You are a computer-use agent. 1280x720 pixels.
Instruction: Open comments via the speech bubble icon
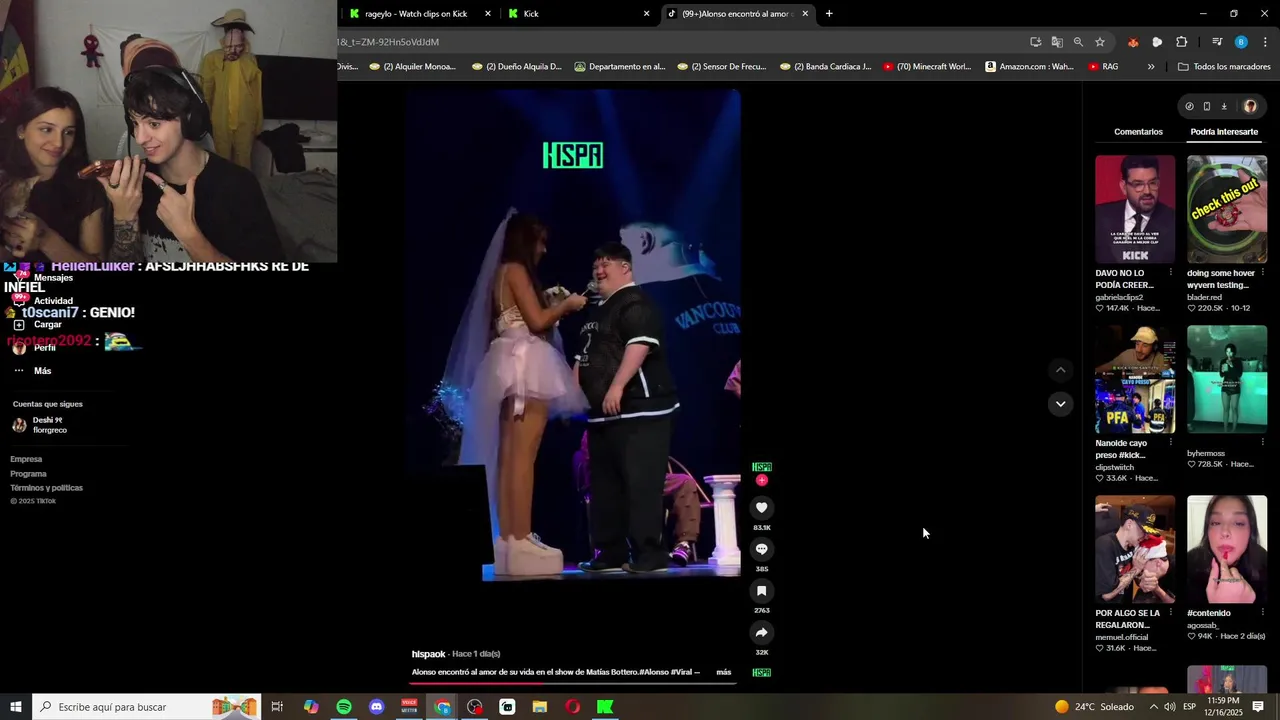pyautogui.click(x=761, y=549)
